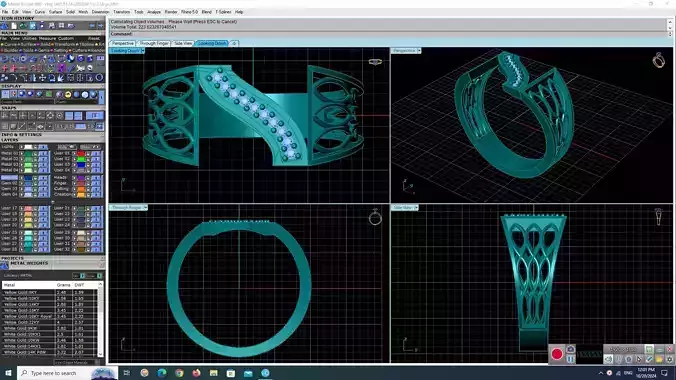Click the taskbar search box
The width and height of the screenshot is (676, 380).
click(67, 373)
